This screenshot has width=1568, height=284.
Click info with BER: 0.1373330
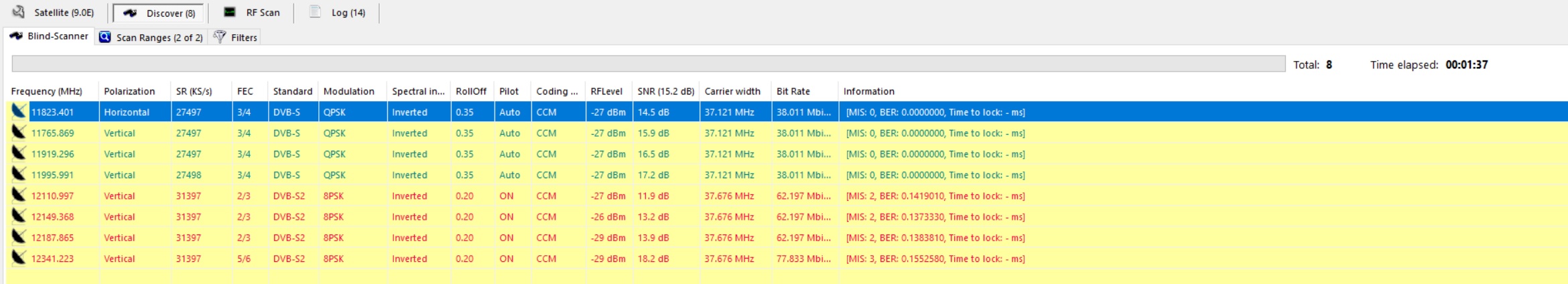[935, 217]
